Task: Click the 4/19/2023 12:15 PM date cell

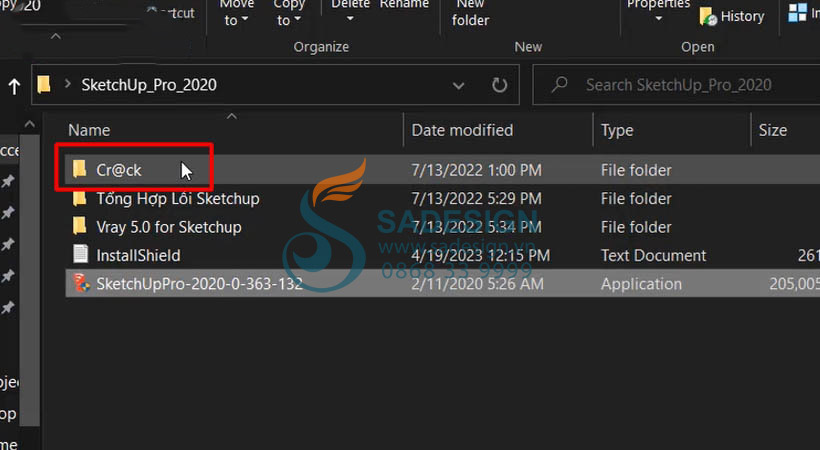Action: (481, 255)
